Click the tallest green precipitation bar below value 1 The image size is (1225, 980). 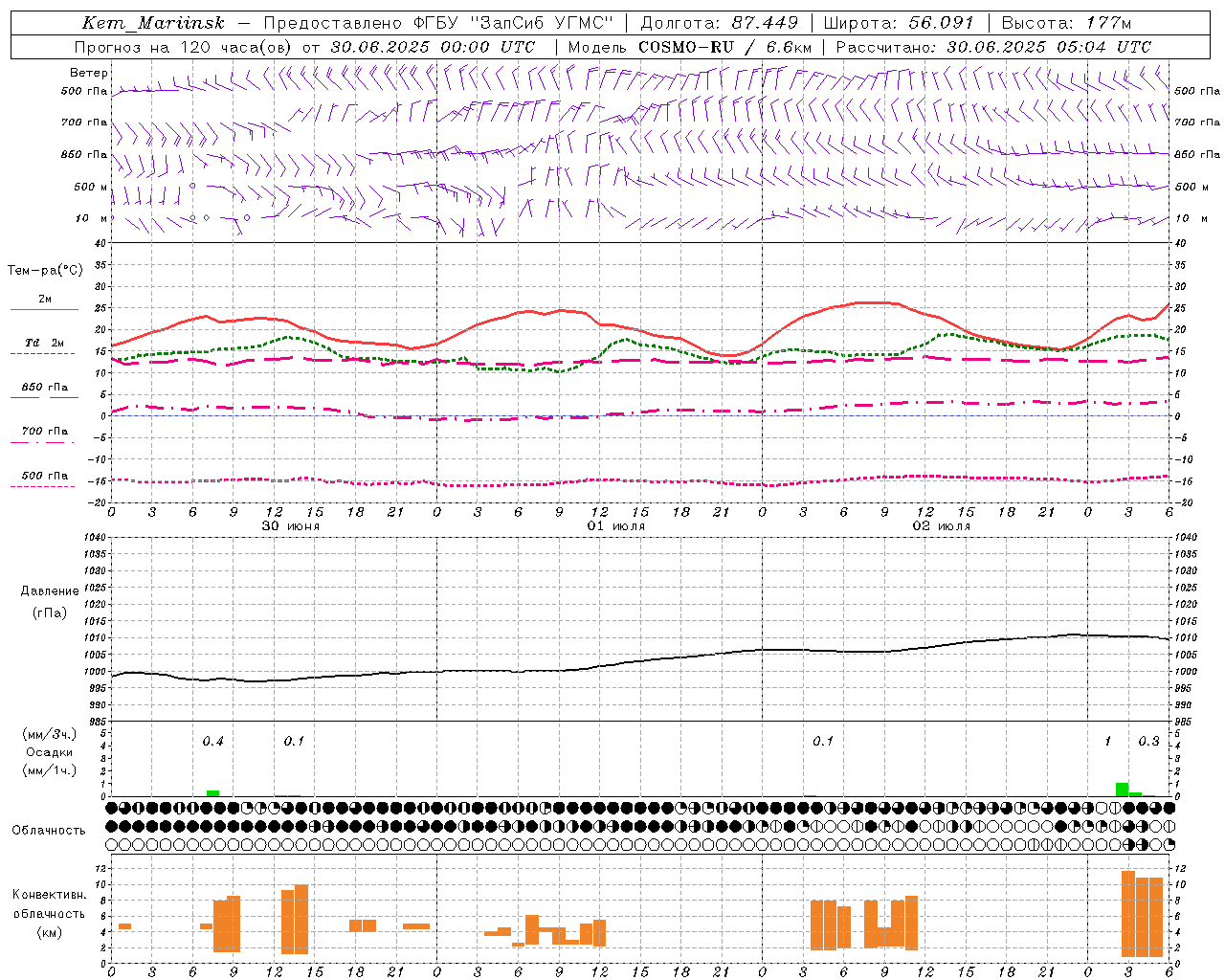(1122, 790)
